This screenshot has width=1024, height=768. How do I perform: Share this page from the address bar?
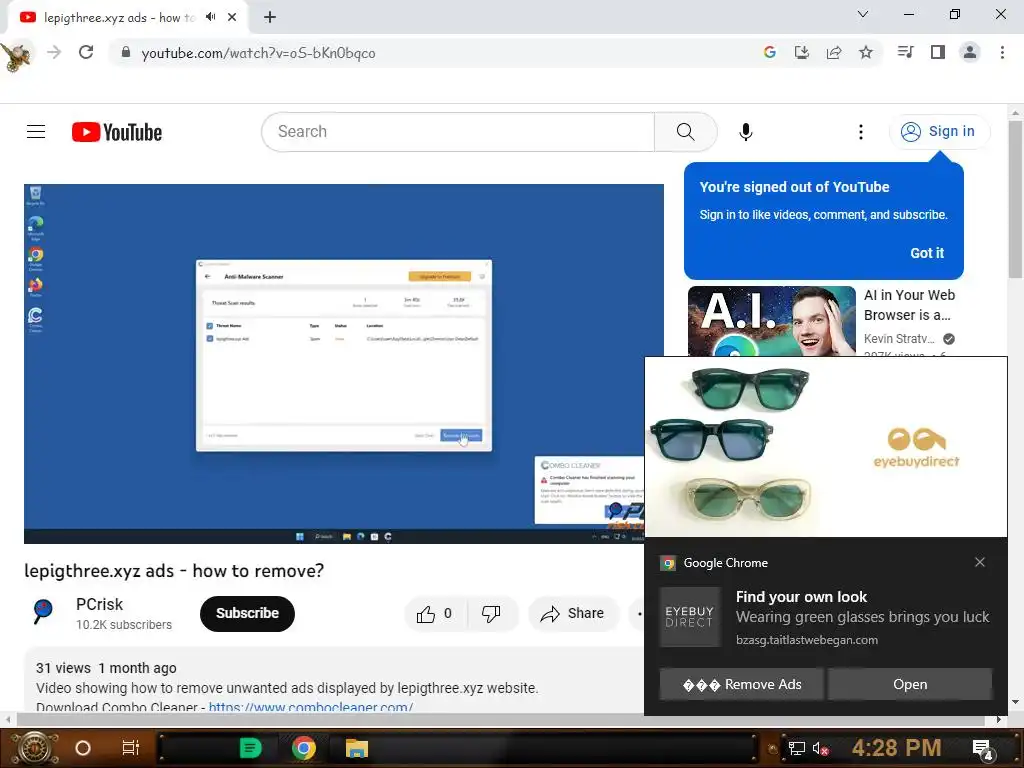tap(833, 52)
